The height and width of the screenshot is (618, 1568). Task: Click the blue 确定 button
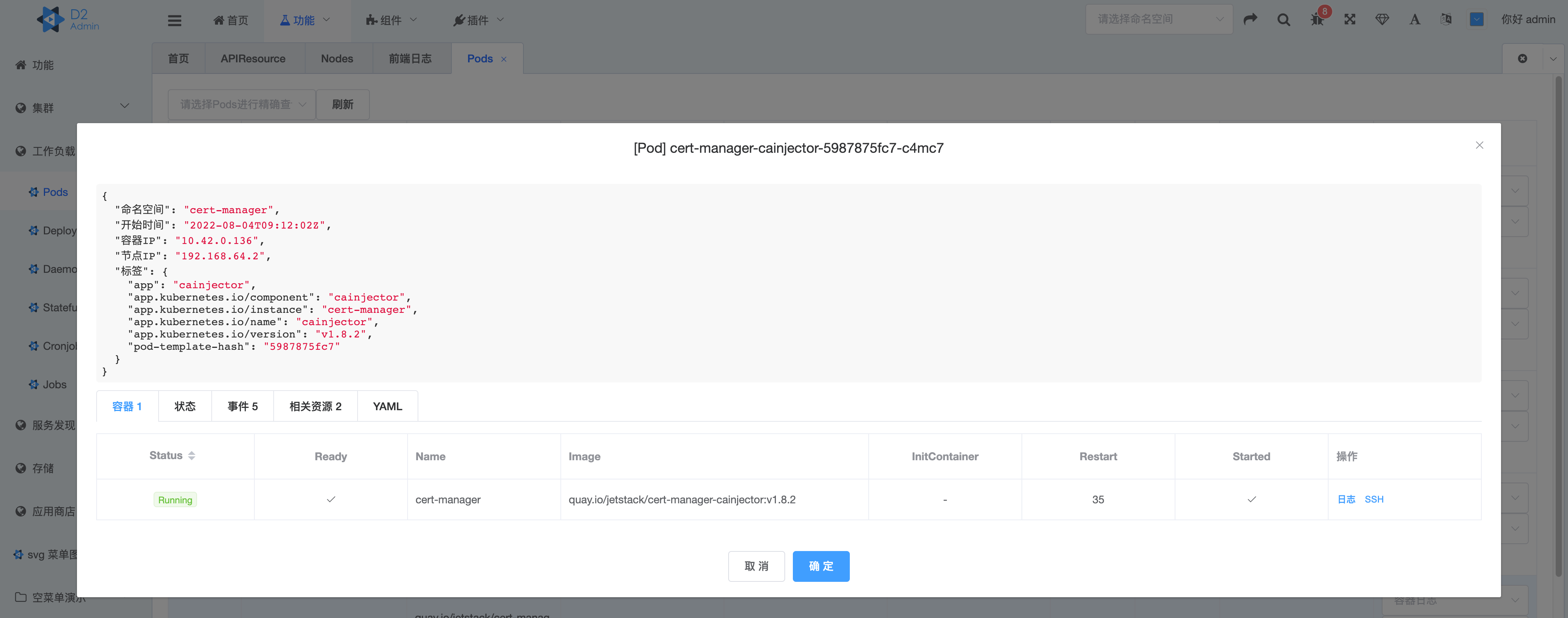[x=821, y=566]
